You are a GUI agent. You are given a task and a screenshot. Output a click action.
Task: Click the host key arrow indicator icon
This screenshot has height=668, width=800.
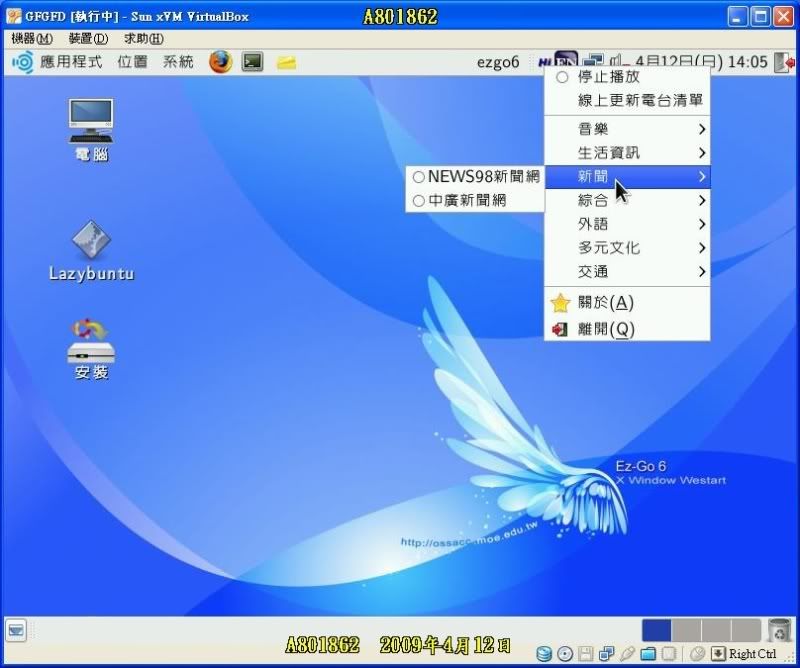(718, 654)
